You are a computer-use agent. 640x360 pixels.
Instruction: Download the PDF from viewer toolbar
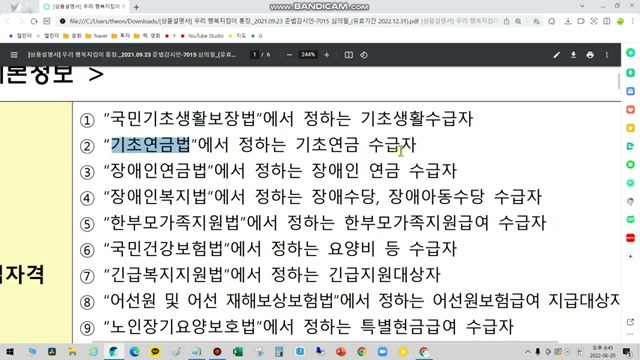pos(573,55)
